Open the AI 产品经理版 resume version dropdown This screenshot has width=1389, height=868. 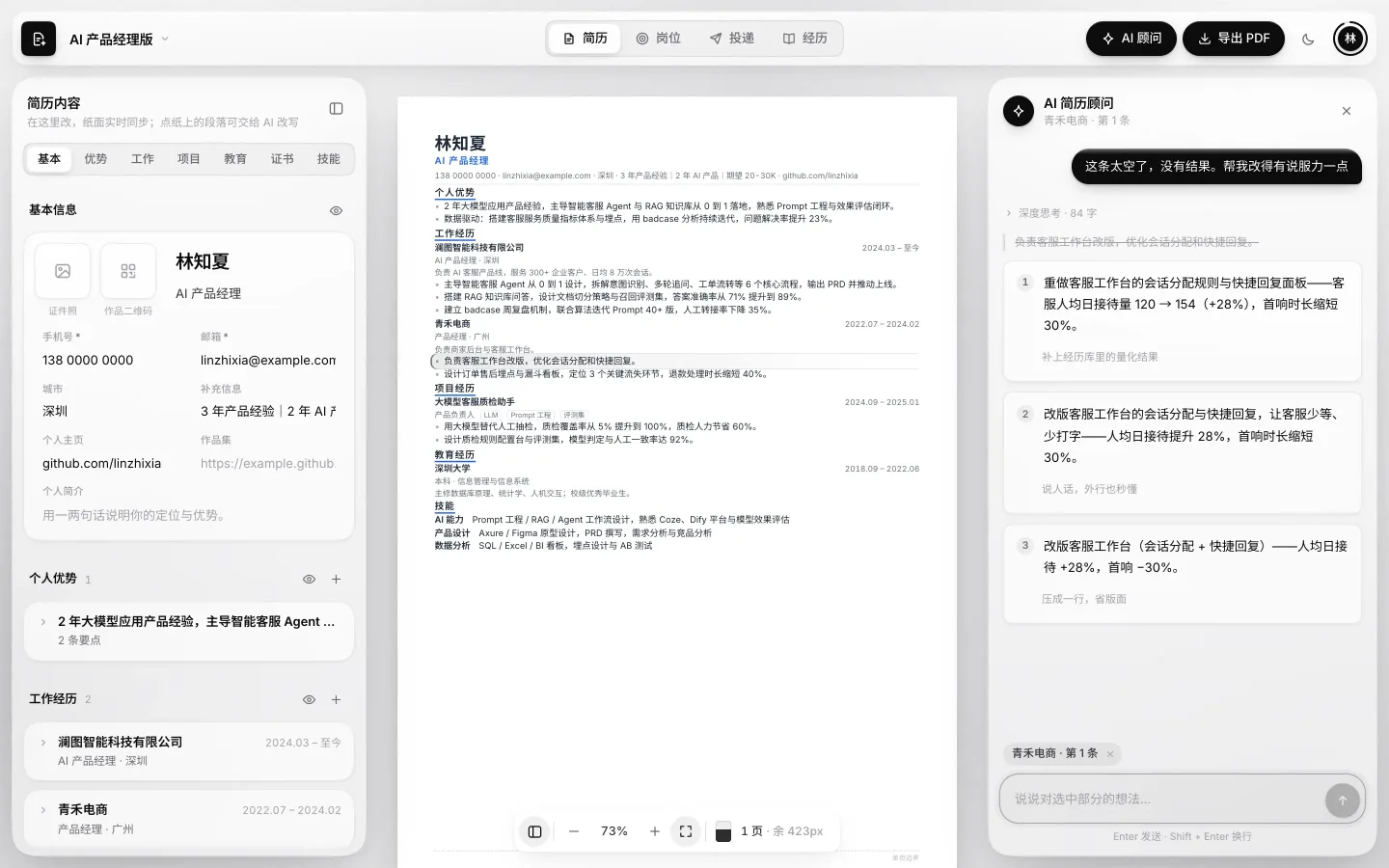click(x=119, y=40)
